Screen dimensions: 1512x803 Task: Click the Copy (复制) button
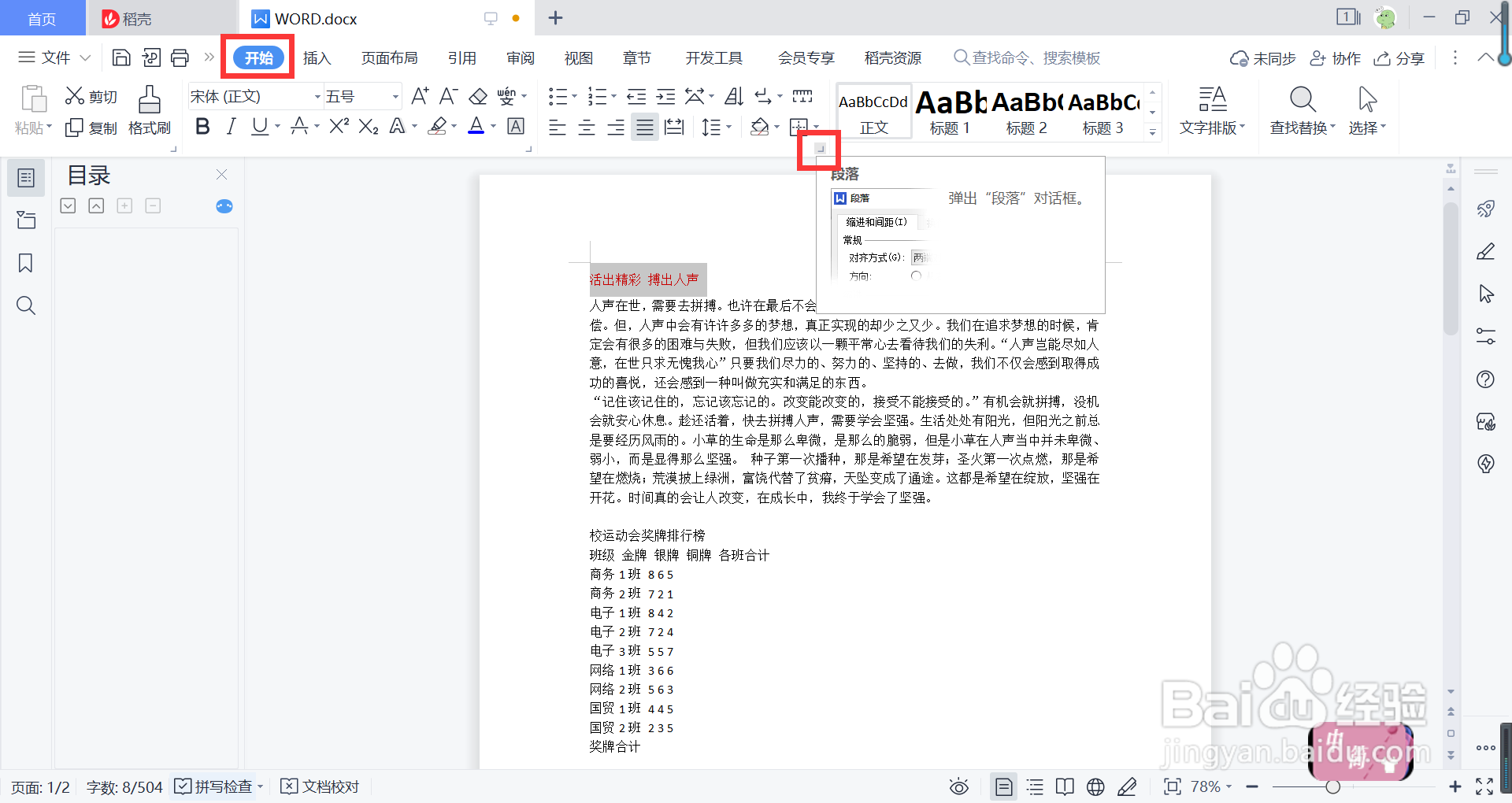tap(91, 128)
